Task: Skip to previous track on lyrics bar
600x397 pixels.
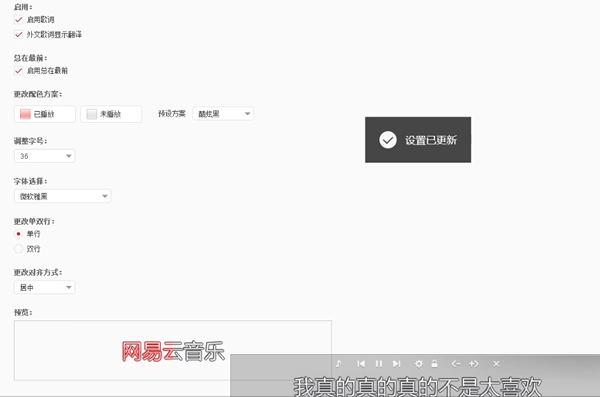Action: pyautogui.click(x=360, y=364)
